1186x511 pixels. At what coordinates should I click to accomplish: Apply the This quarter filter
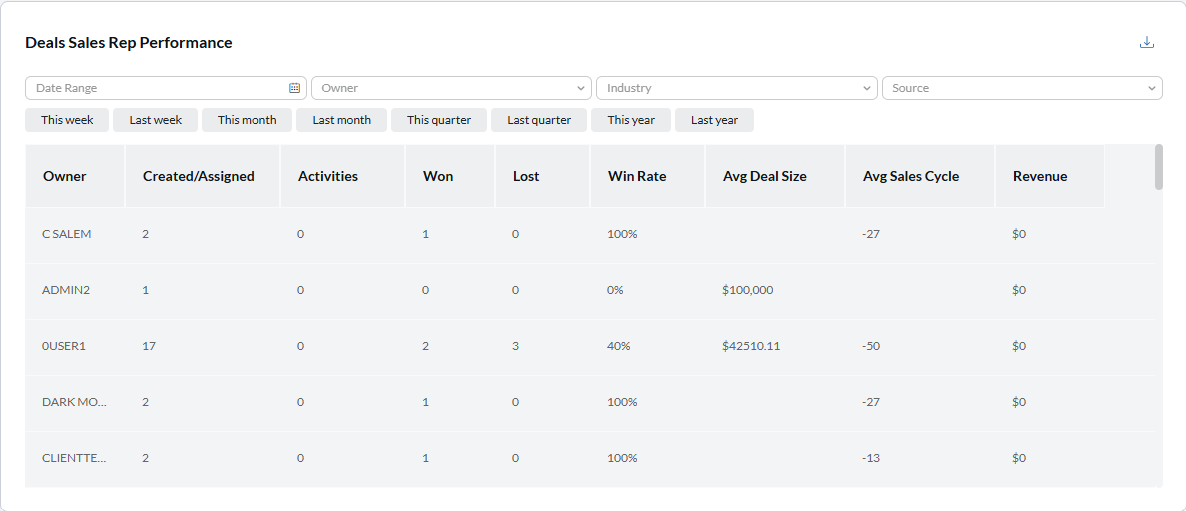(439, 120)
